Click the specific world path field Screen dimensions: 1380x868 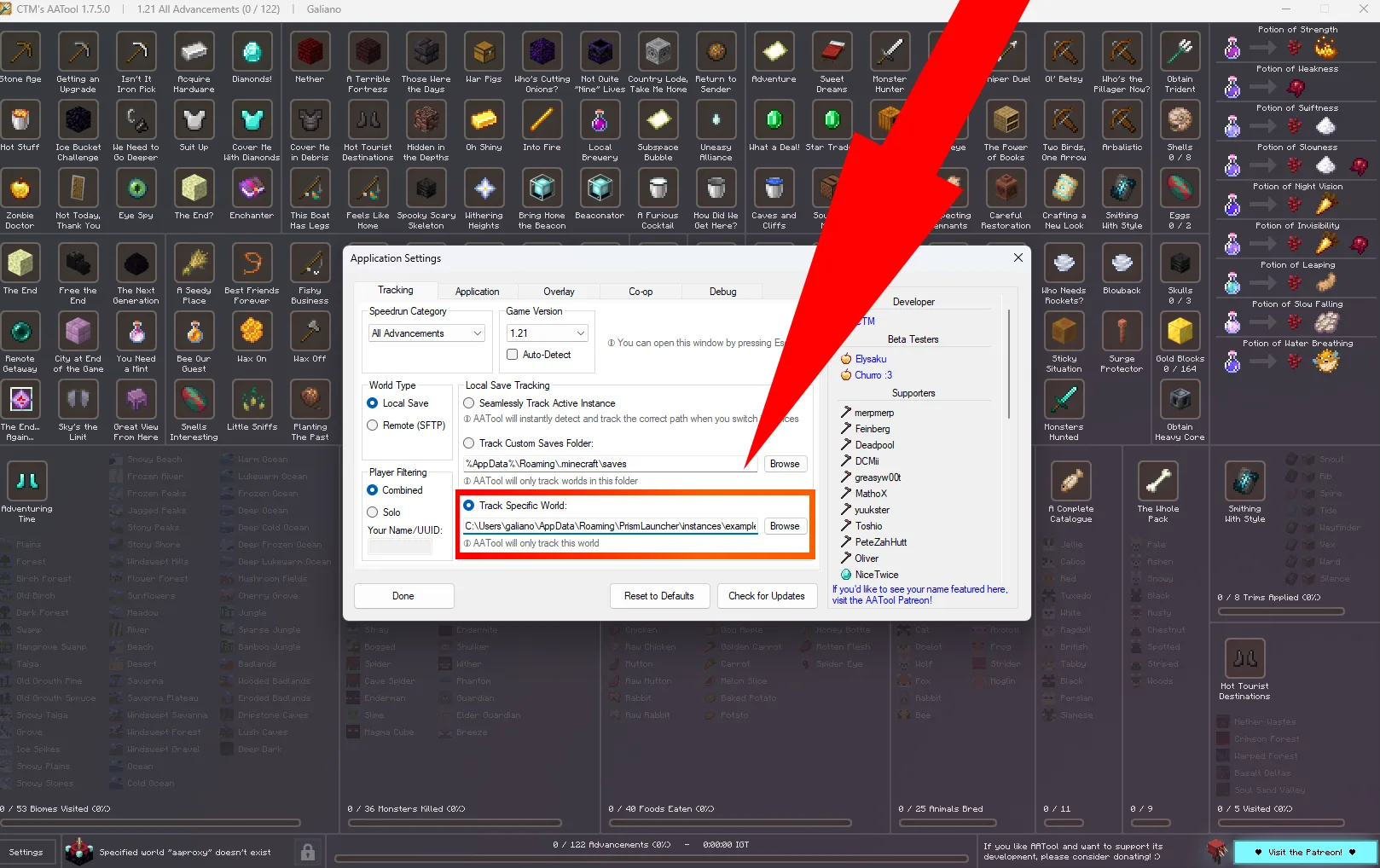610,526
